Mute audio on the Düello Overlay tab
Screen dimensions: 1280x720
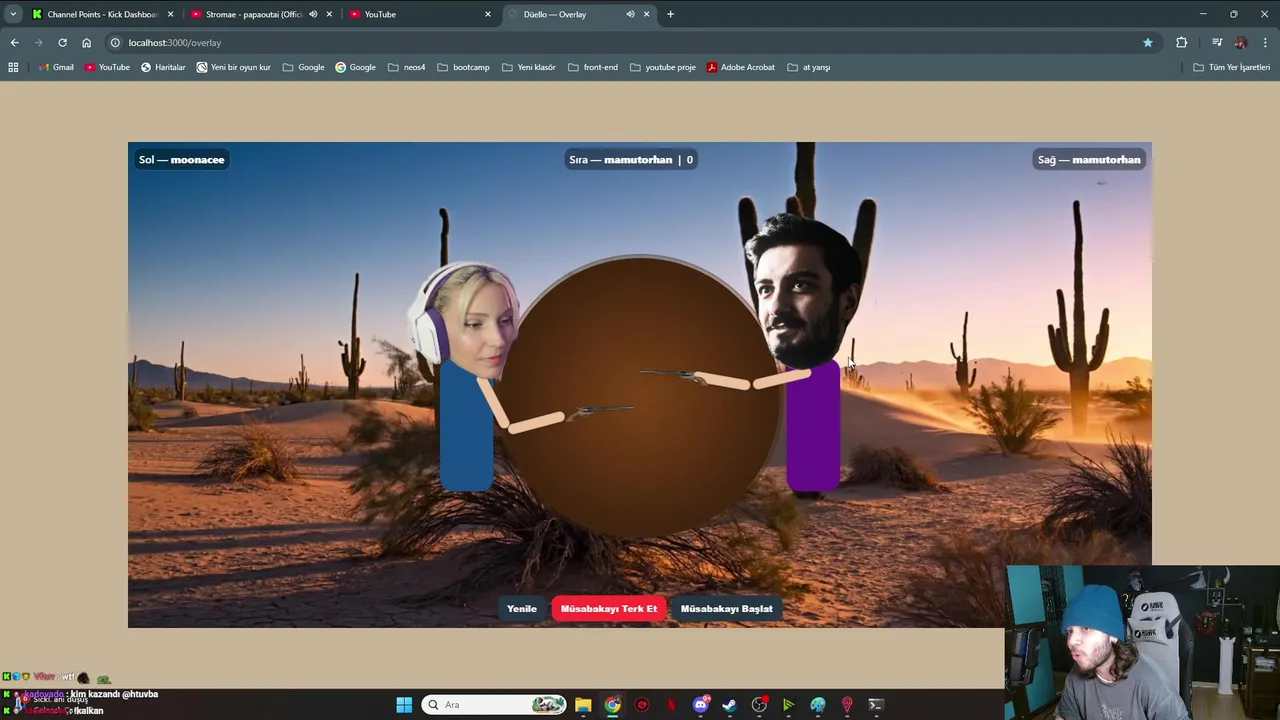(x=630, y=14)
